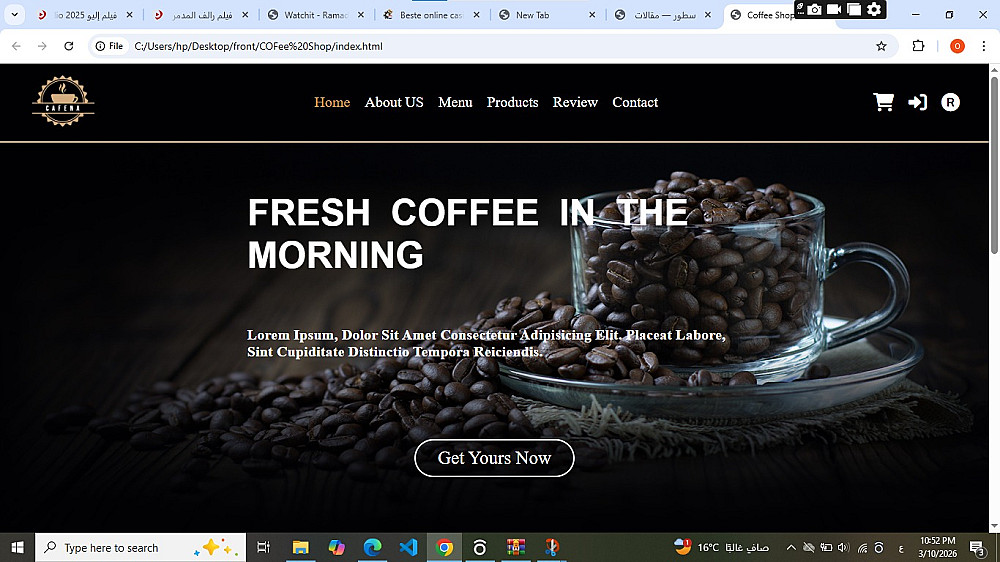Open the recorder settings gear icon
The image size is (1000, 562).
[874, 9]
